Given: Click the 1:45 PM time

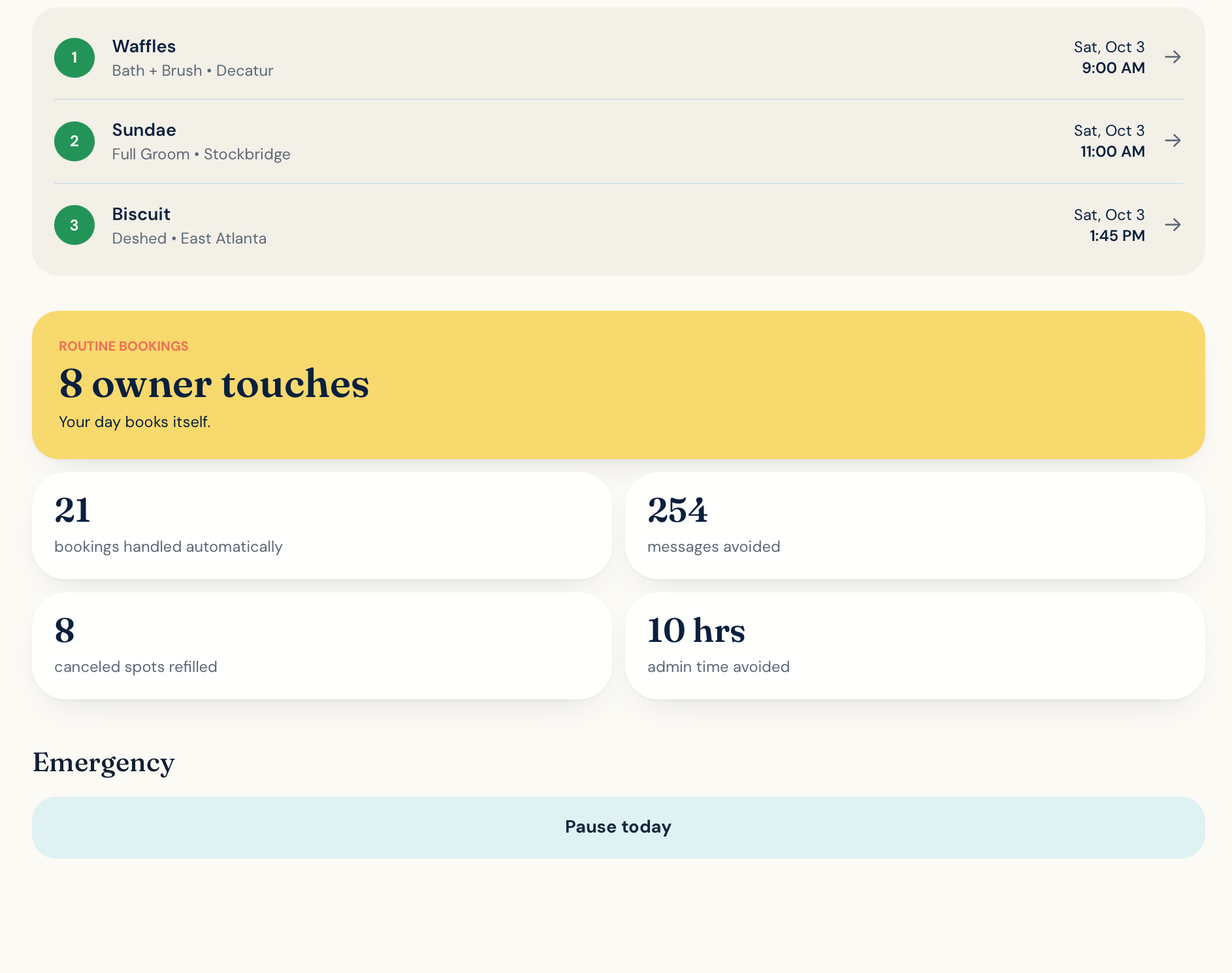Looking at the screenshot, I should [x=1117, y=236].
